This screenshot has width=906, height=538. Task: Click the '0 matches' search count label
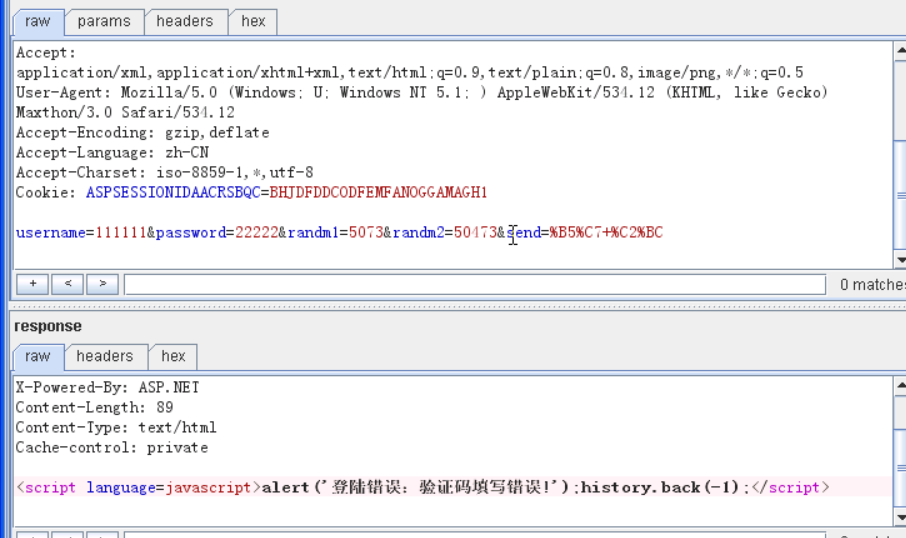point(872,285)
